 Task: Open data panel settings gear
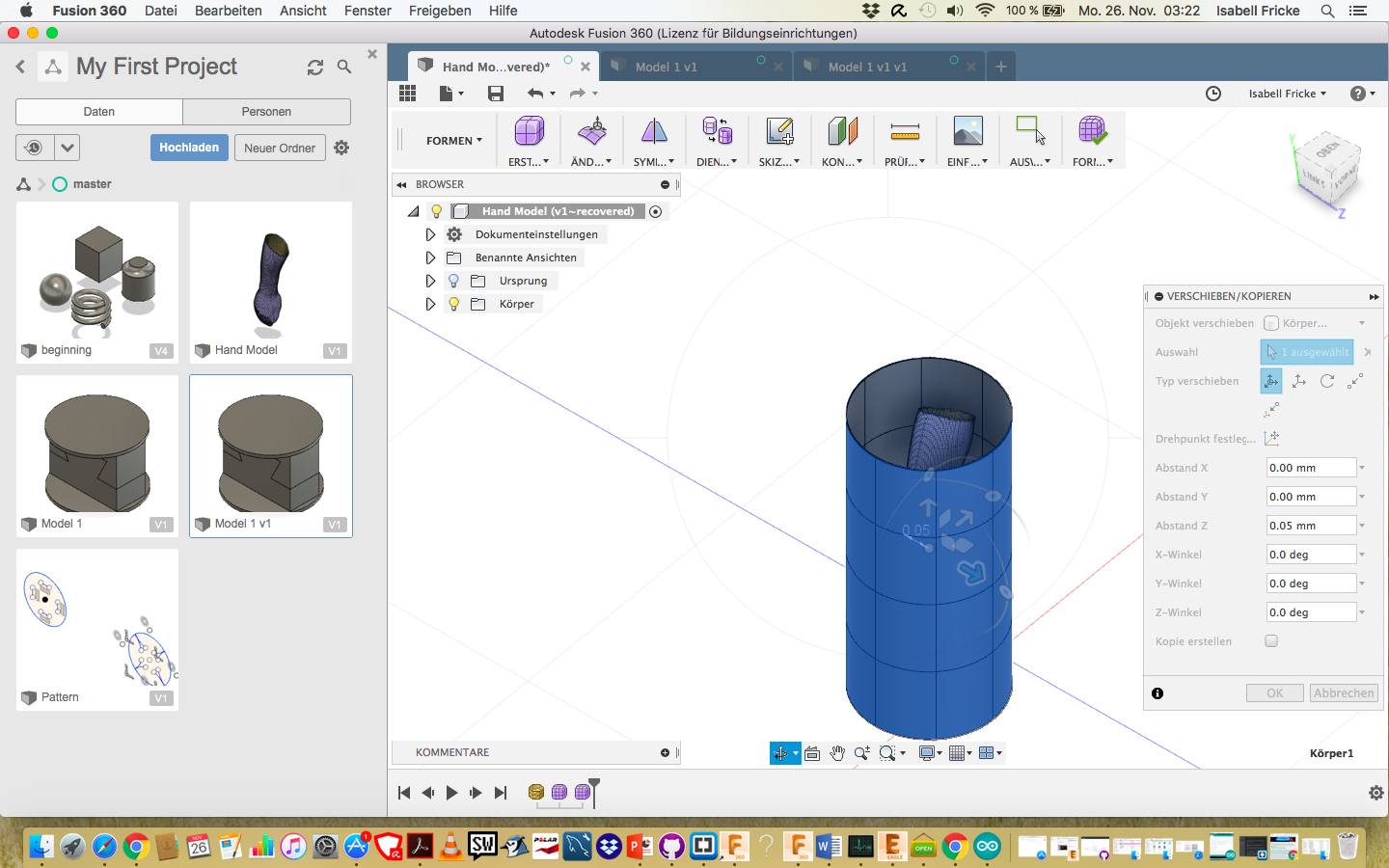[341, 148]
